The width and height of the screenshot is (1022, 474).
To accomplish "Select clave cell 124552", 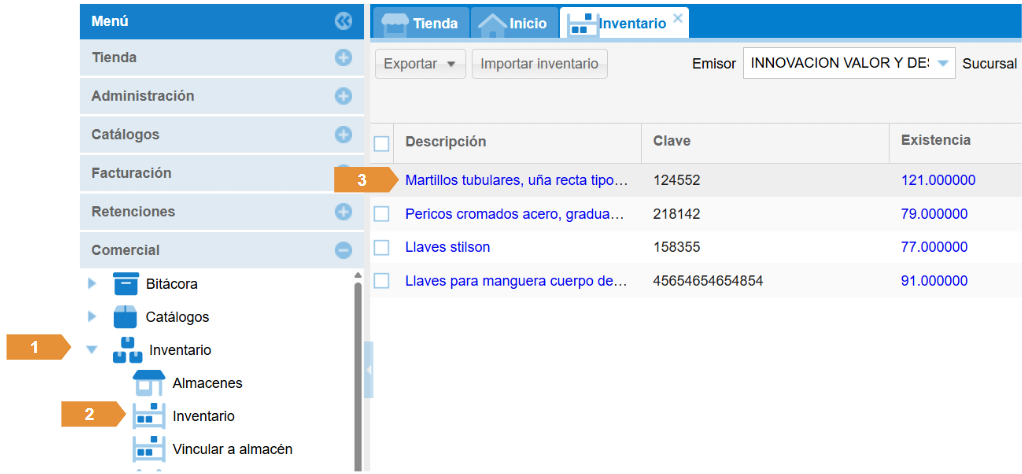I will (677, 181).
